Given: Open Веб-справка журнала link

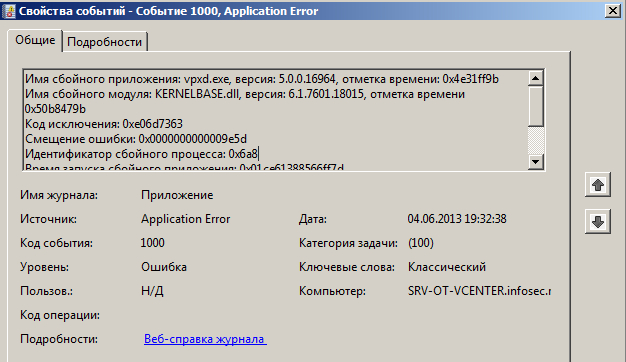Looking at the screenshot, I should tap(205, 339).
